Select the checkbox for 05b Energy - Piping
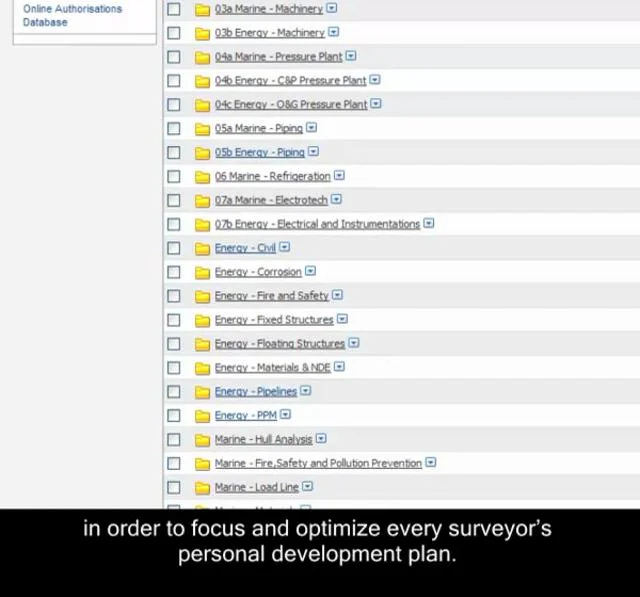The width and height of the screenshot is (640, 597). pyautogui.click(x=174, y=153)
